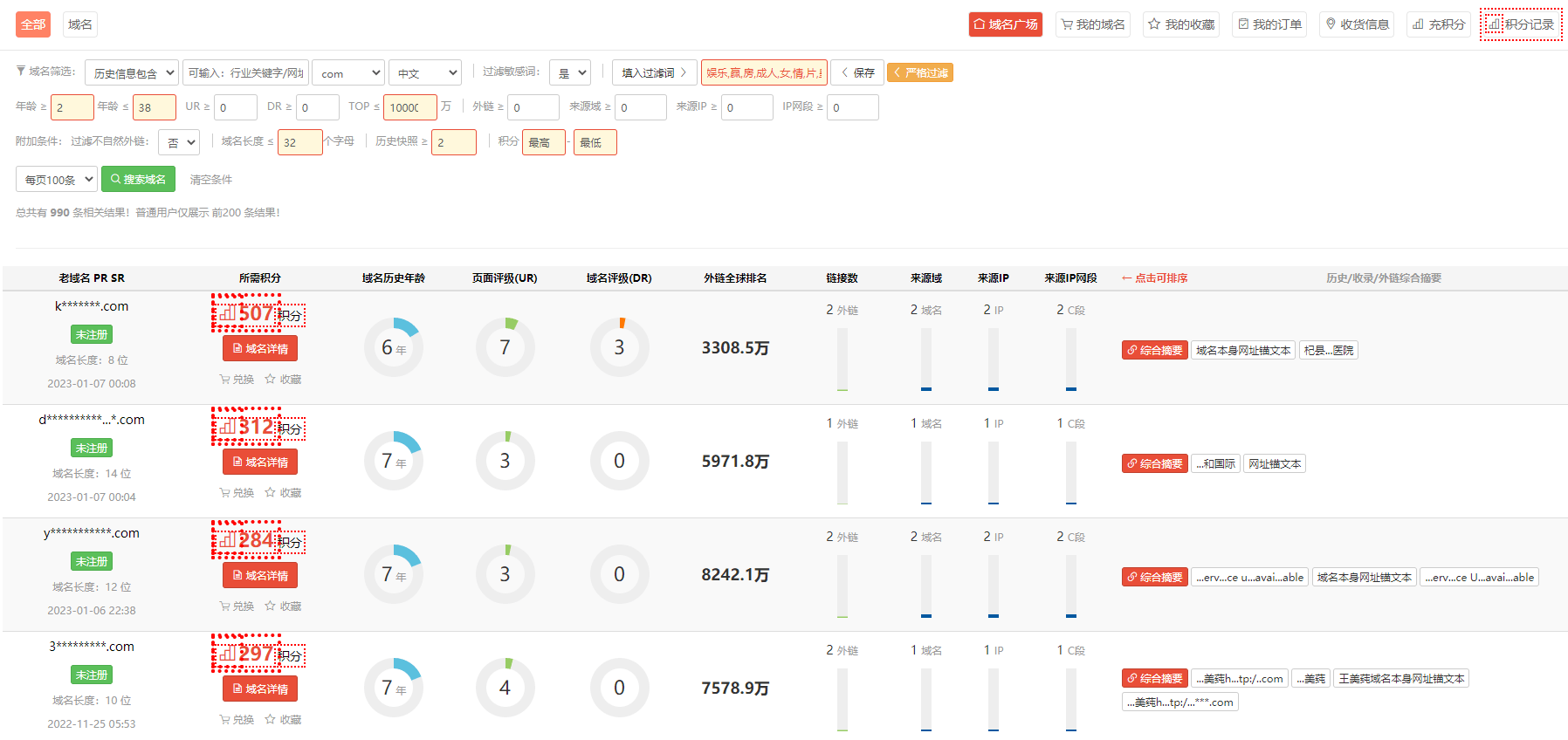Open the 域名广场 home button
Image resolution: width=1568 pixels, height=740 pixels.
(x=1006, y=24)
